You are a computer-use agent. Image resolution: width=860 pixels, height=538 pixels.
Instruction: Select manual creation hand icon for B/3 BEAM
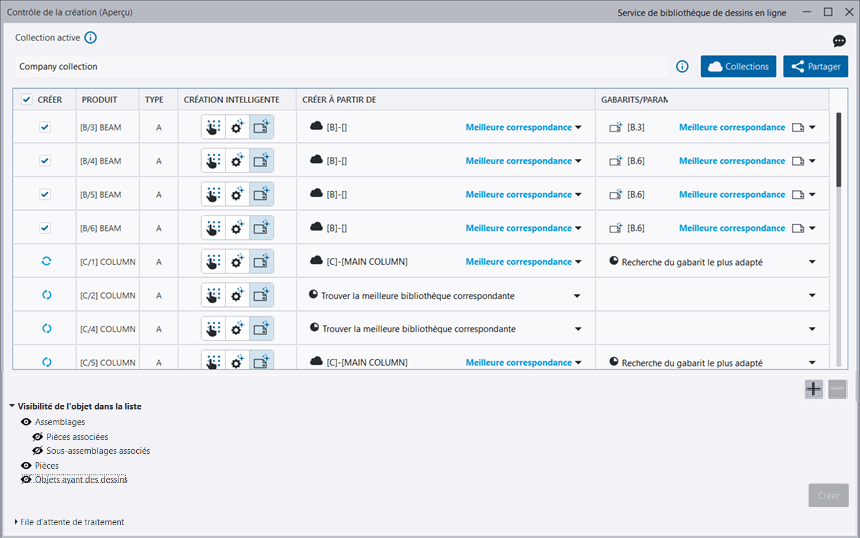pos(214,127)
